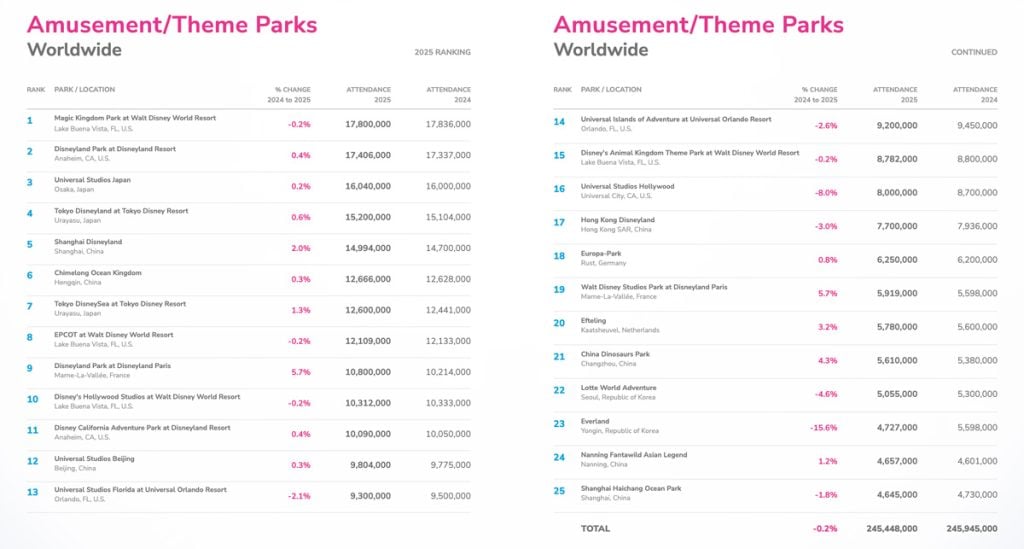Screen dimensions: 1024x549
Task: Select the -2.6% change value
Action: (826, 125)
